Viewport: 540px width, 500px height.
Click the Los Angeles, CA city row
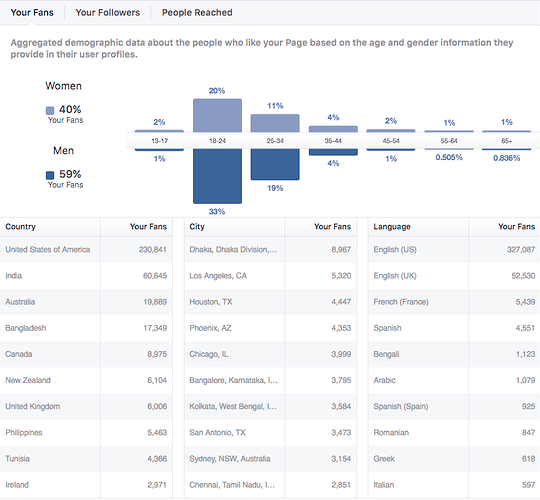[x=270, y=276]
